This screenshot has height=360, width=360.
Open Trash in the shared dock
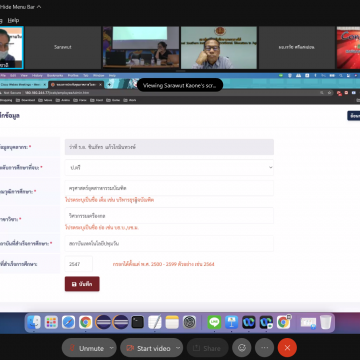click(326, 322)
